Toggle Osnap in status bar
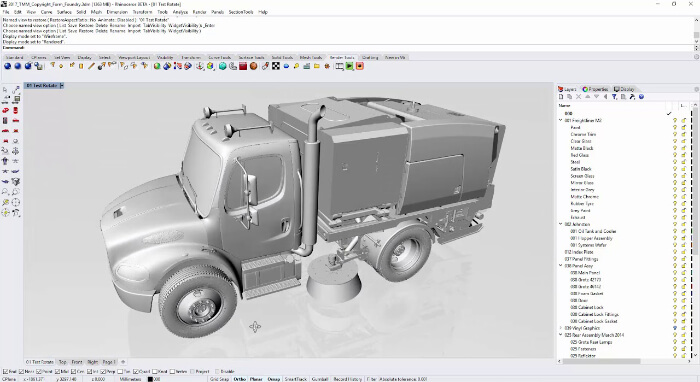This screenshot has height=382, width=700. (274, 379)
